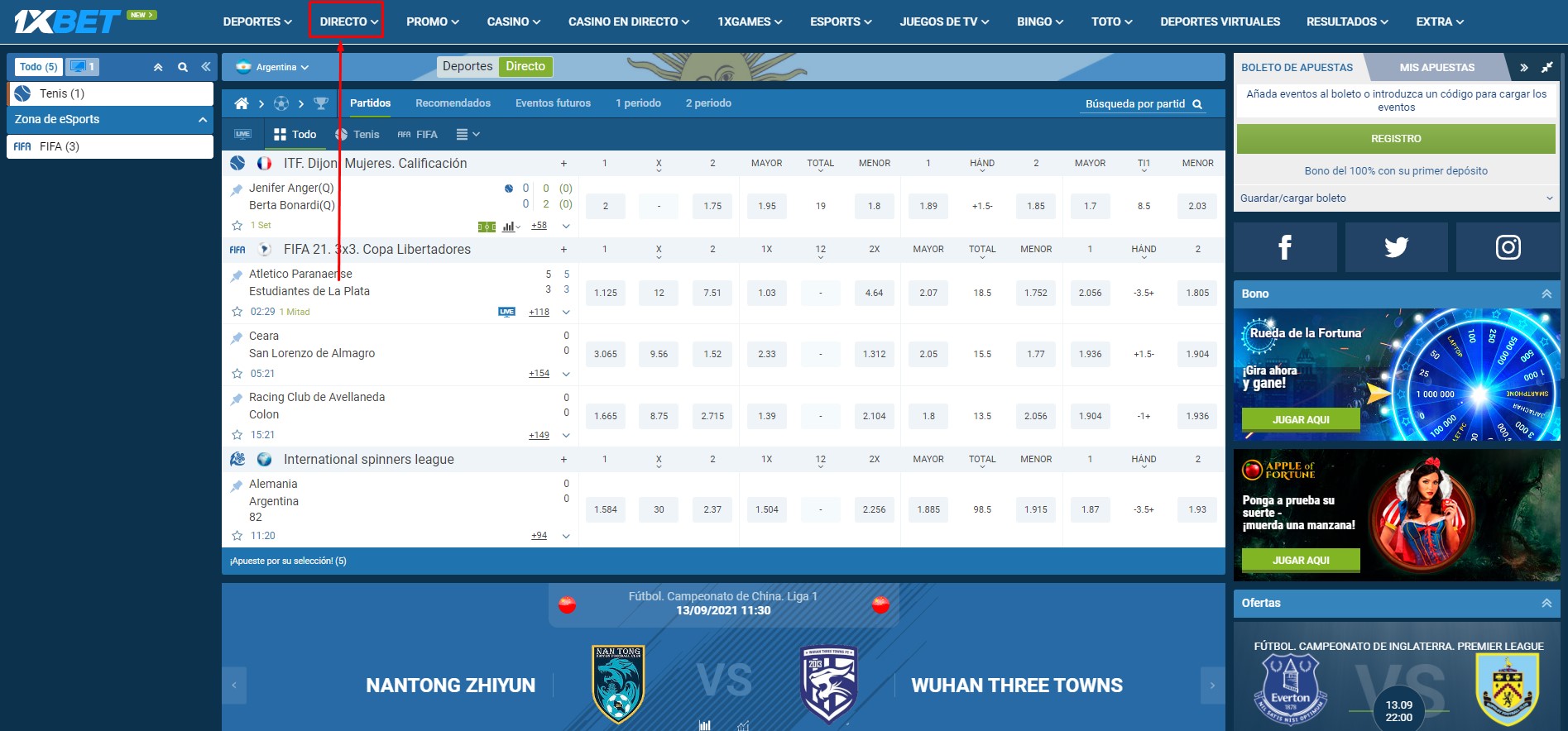Viewport: 1568px width, 731px height.
Task: Click the trophy breadcrumb icon
Action: coord(321,103)
